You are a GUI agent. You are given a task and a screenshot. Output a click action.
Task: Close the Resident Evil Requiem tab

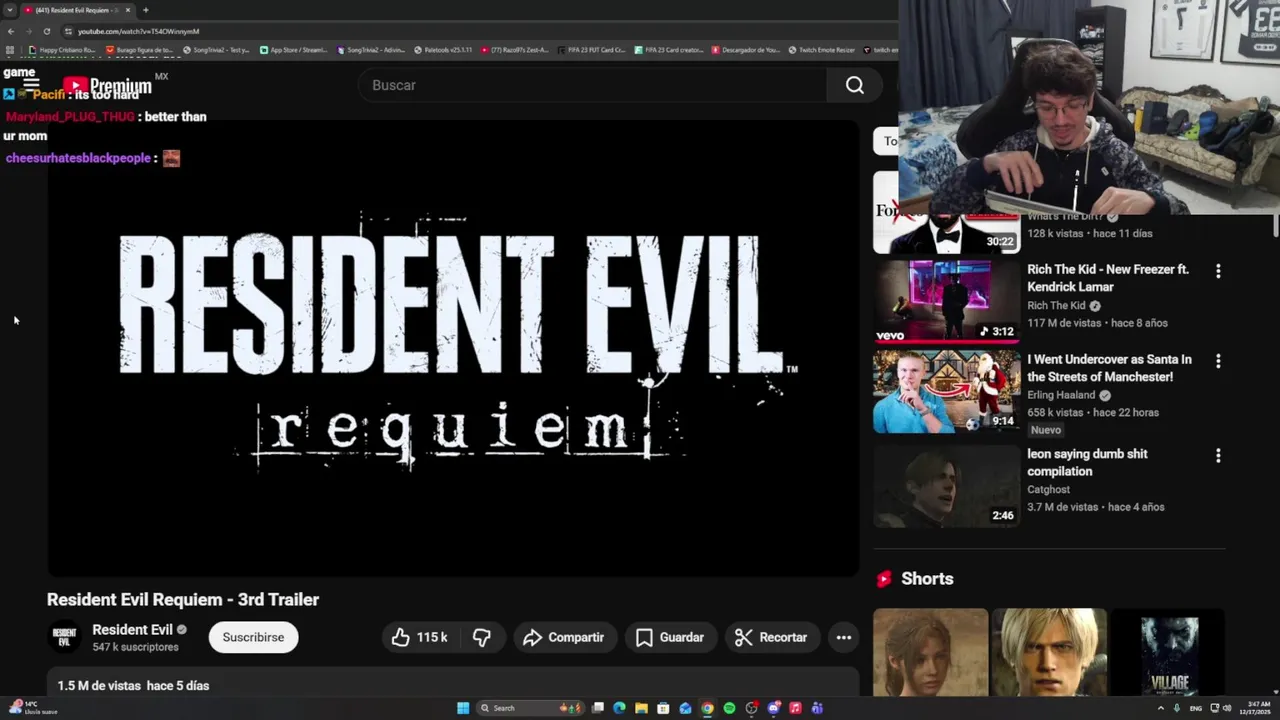click(127, 10)
